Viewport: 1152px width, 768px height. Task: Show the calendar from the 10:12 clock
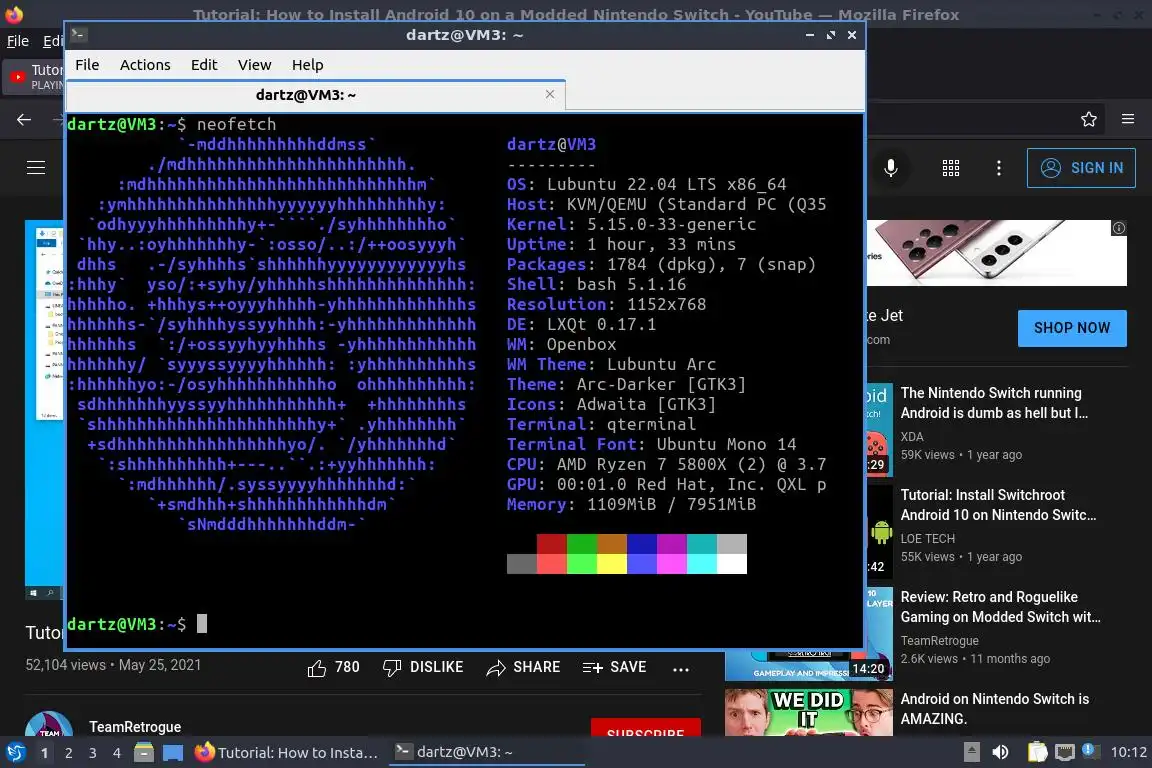[1128, 752]
